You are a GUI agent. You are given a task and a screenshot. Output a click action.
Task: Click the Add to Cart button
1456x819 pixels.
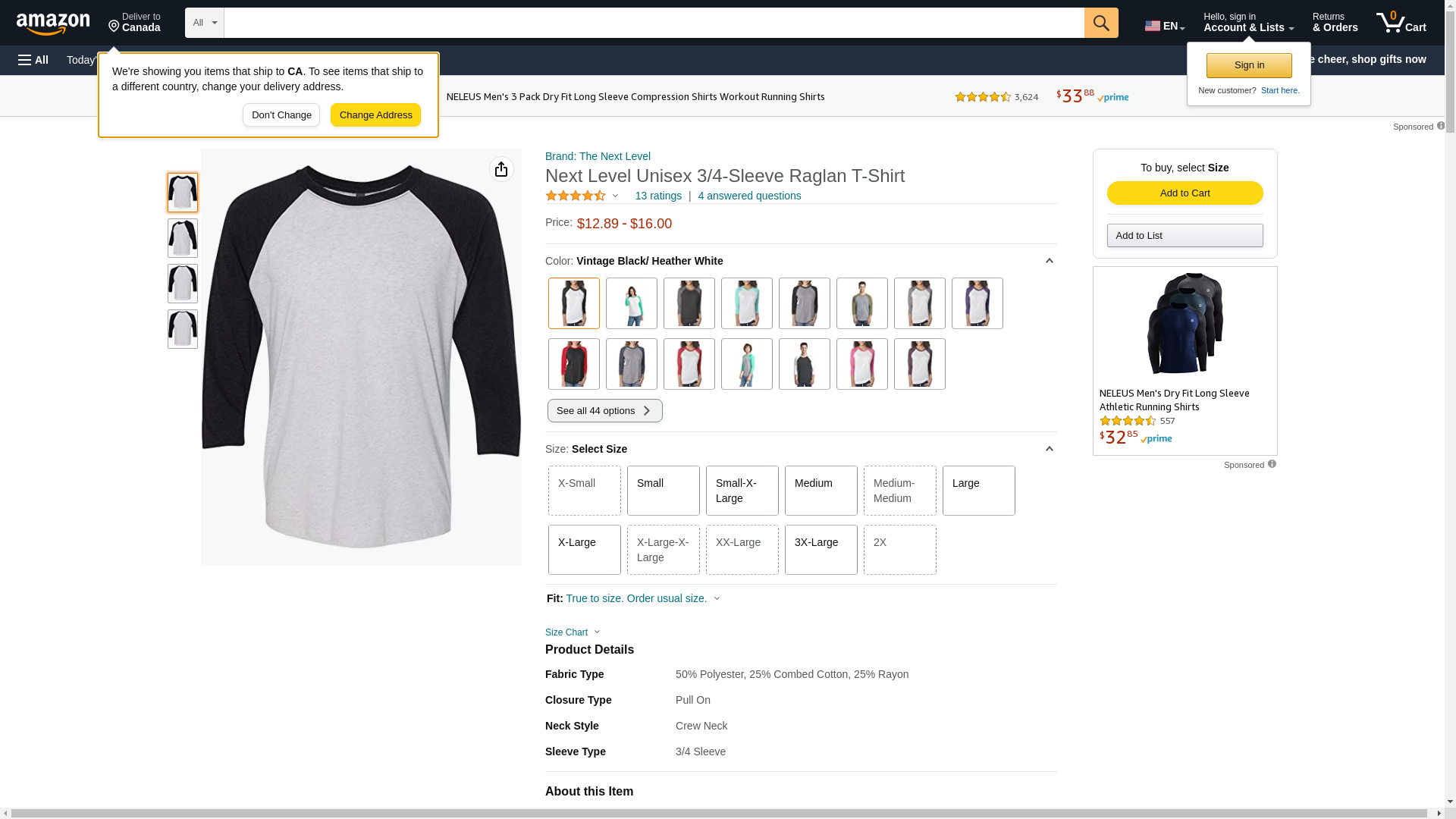(x=1185, y=193)
